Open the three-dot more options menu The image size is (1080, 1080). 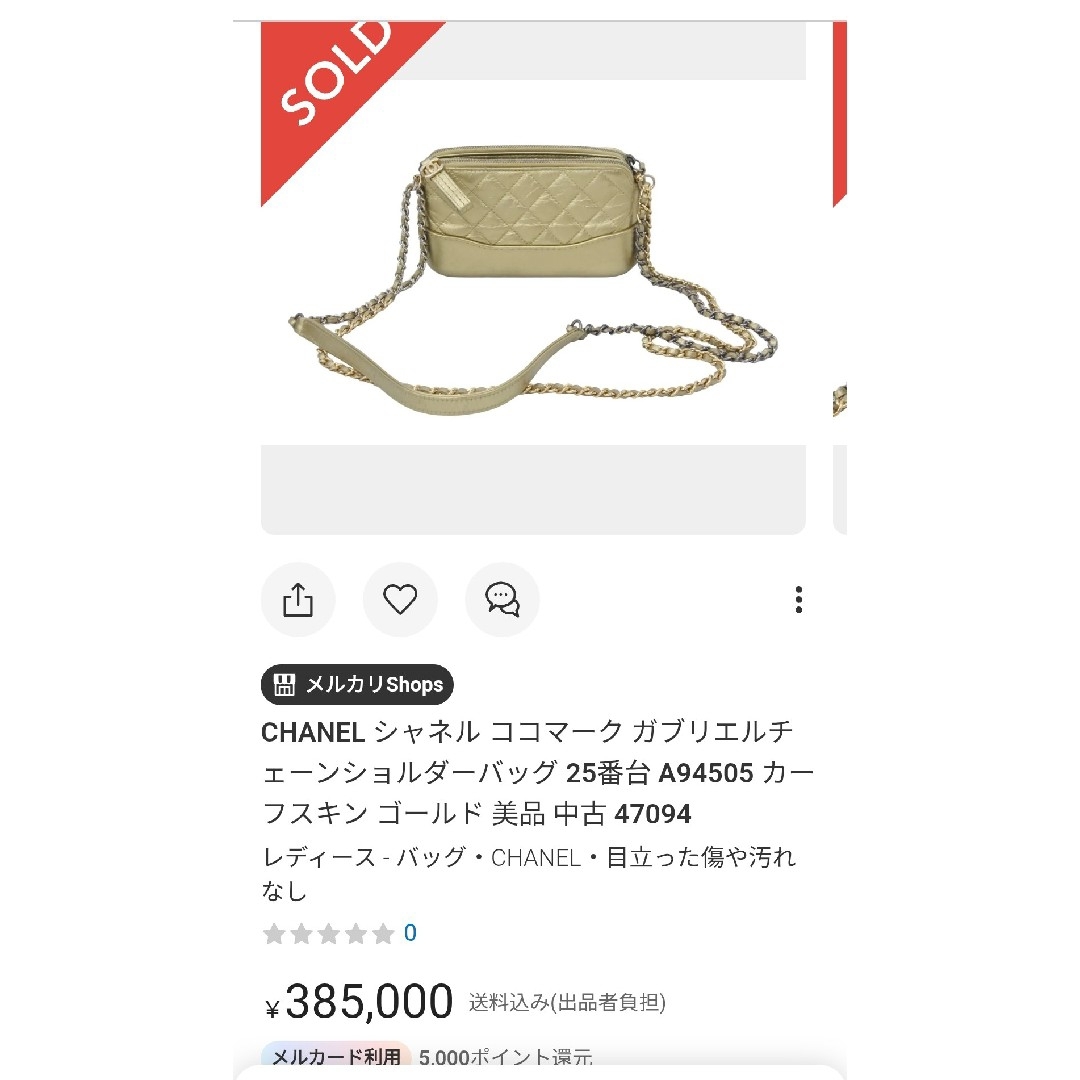click(x=798, y=599)
